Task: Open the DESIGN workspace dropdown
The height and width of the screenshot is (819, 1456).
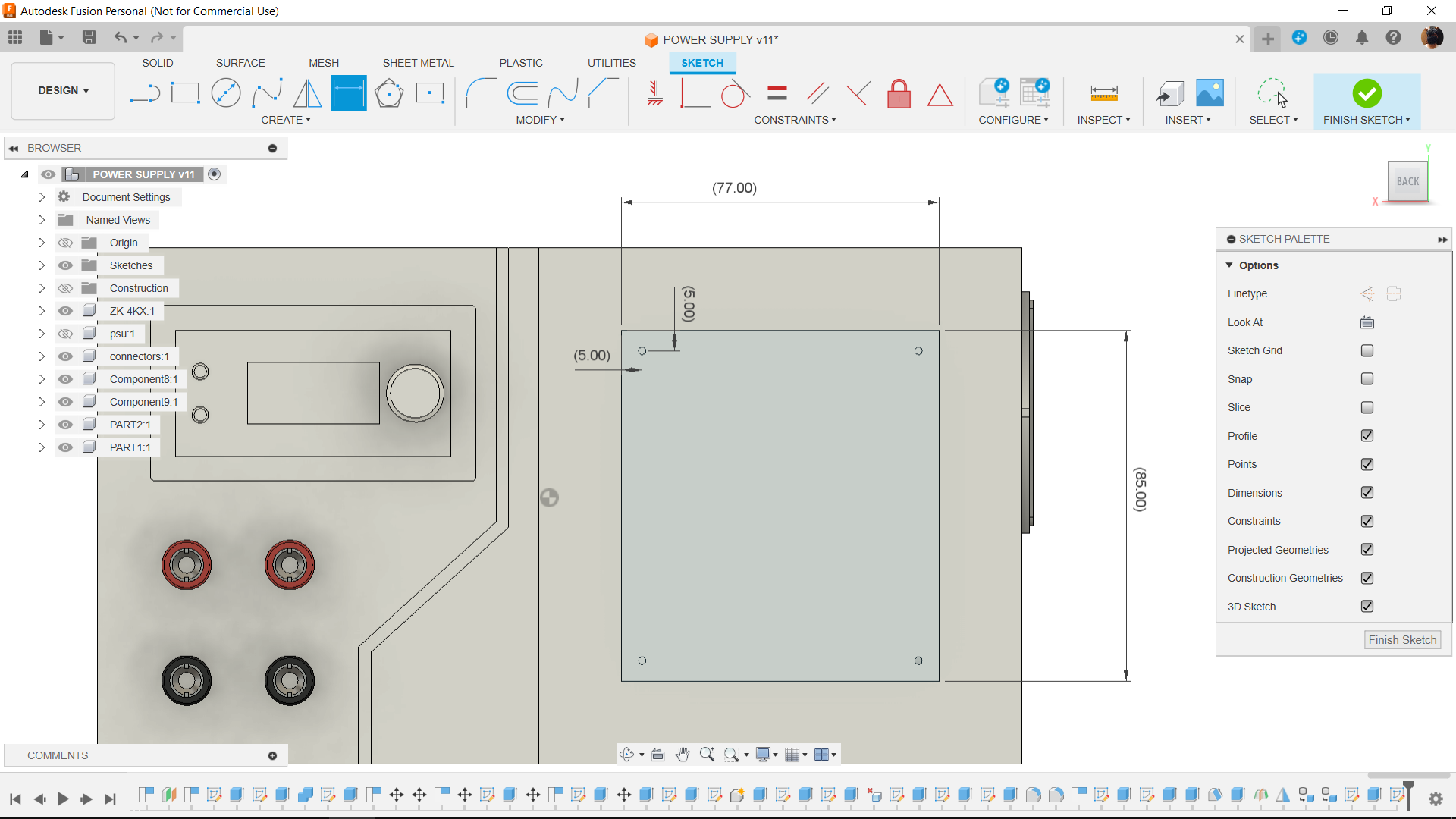Action: tap(64, 90)
